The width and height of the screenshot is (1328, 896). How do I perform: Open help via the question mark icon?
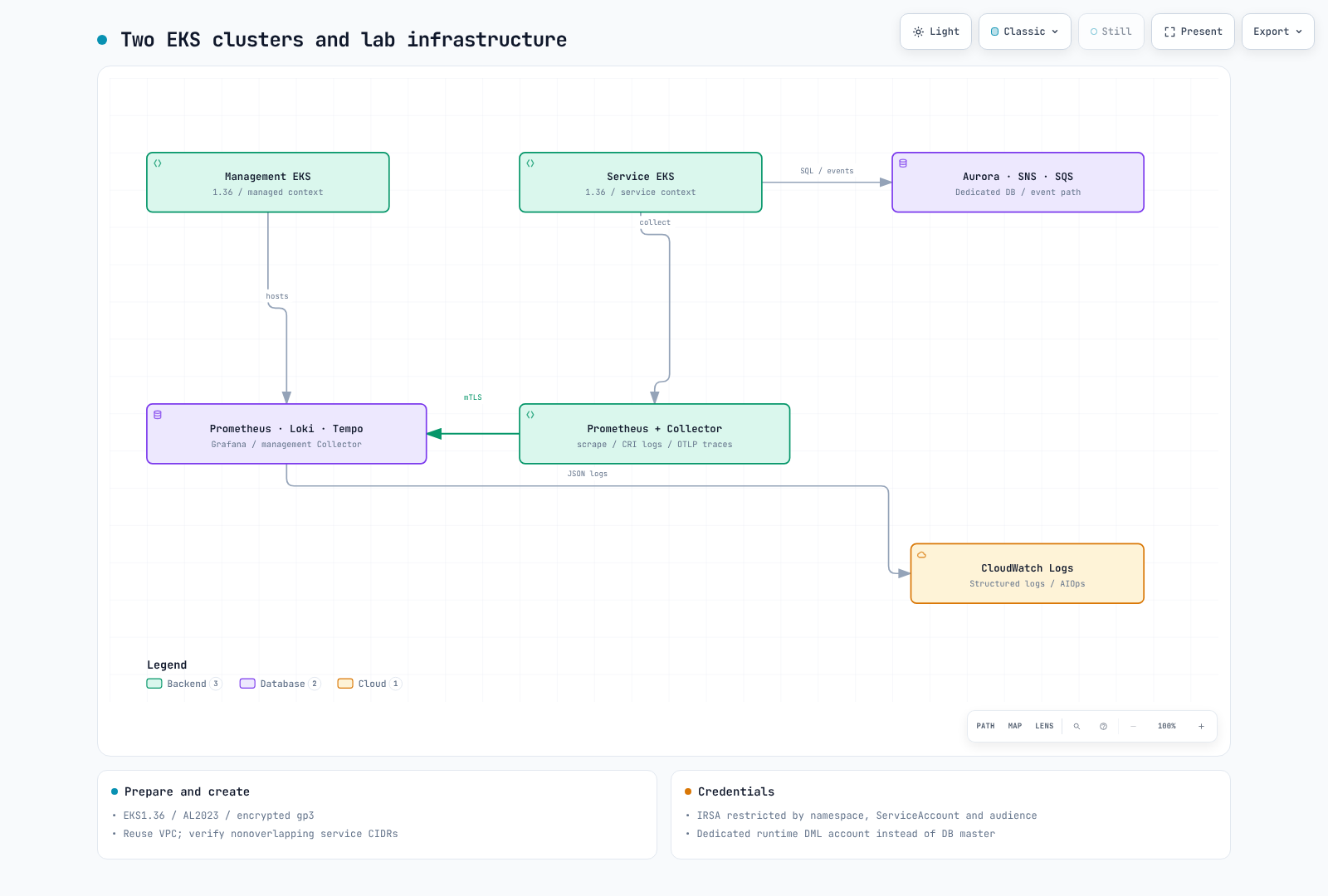click(1103, 726)
